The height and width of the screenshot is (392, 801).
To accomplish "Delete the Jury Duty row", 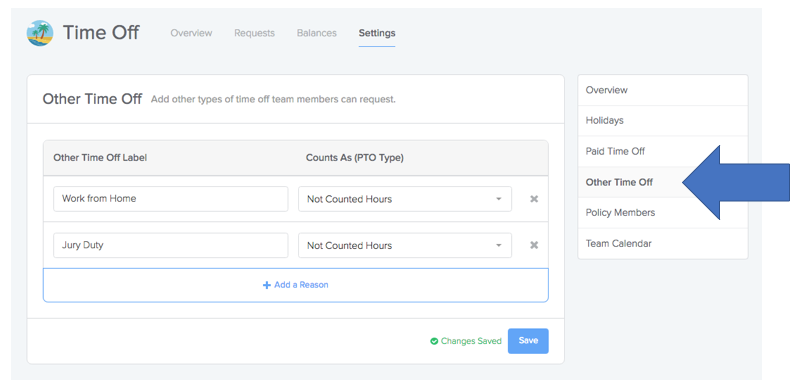I will (x=534, y=245).
